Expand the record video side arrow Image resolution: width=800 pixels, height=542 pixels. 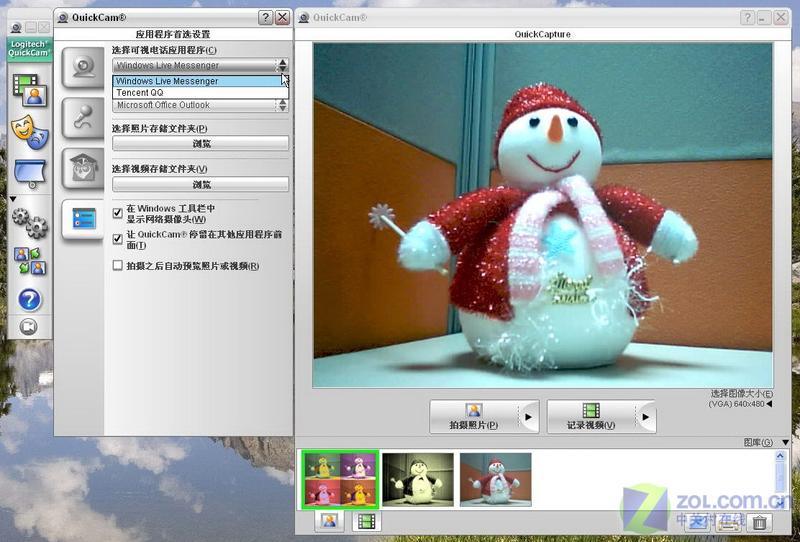coord(646,416)
